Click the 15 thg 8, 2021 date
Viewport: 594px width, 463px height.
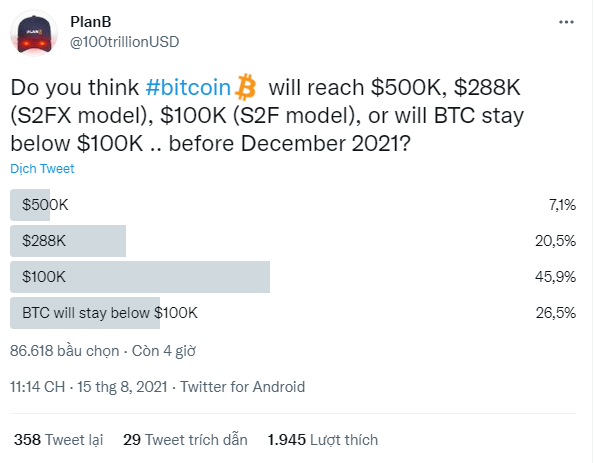122,387
